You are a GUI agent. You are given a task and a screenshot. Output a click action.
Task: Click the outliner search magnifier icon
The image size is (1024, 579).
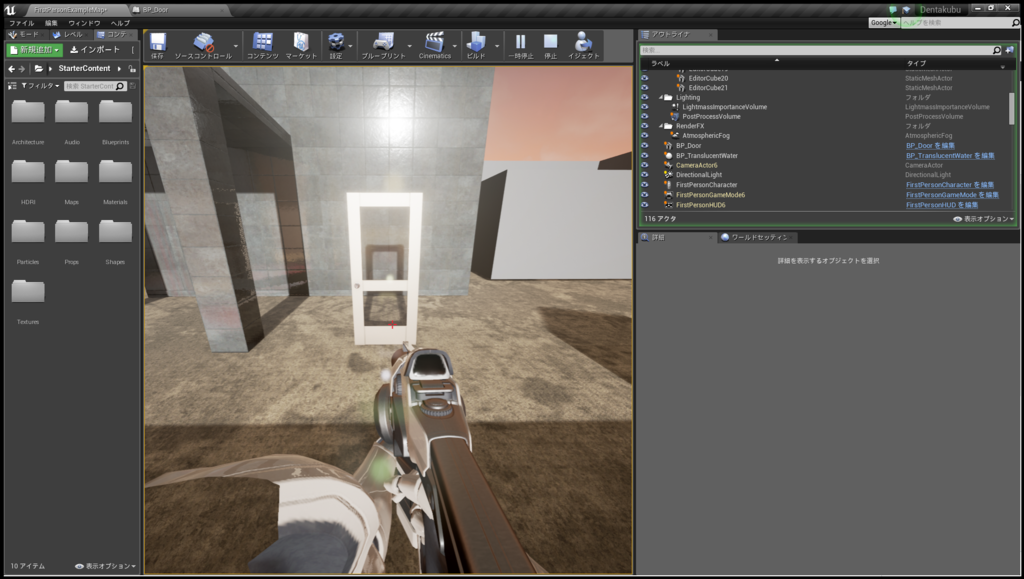pos(997,50)
